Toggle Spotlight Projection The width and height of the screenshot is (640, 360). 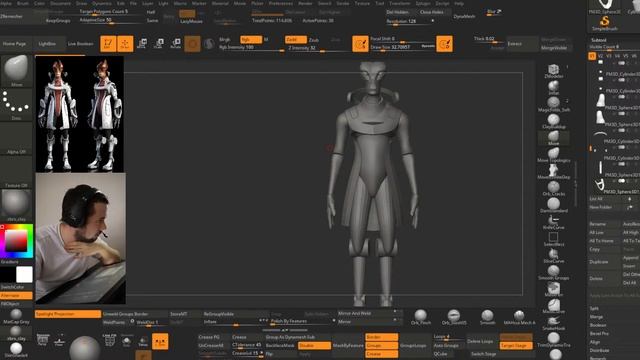[x=68, y=314]
